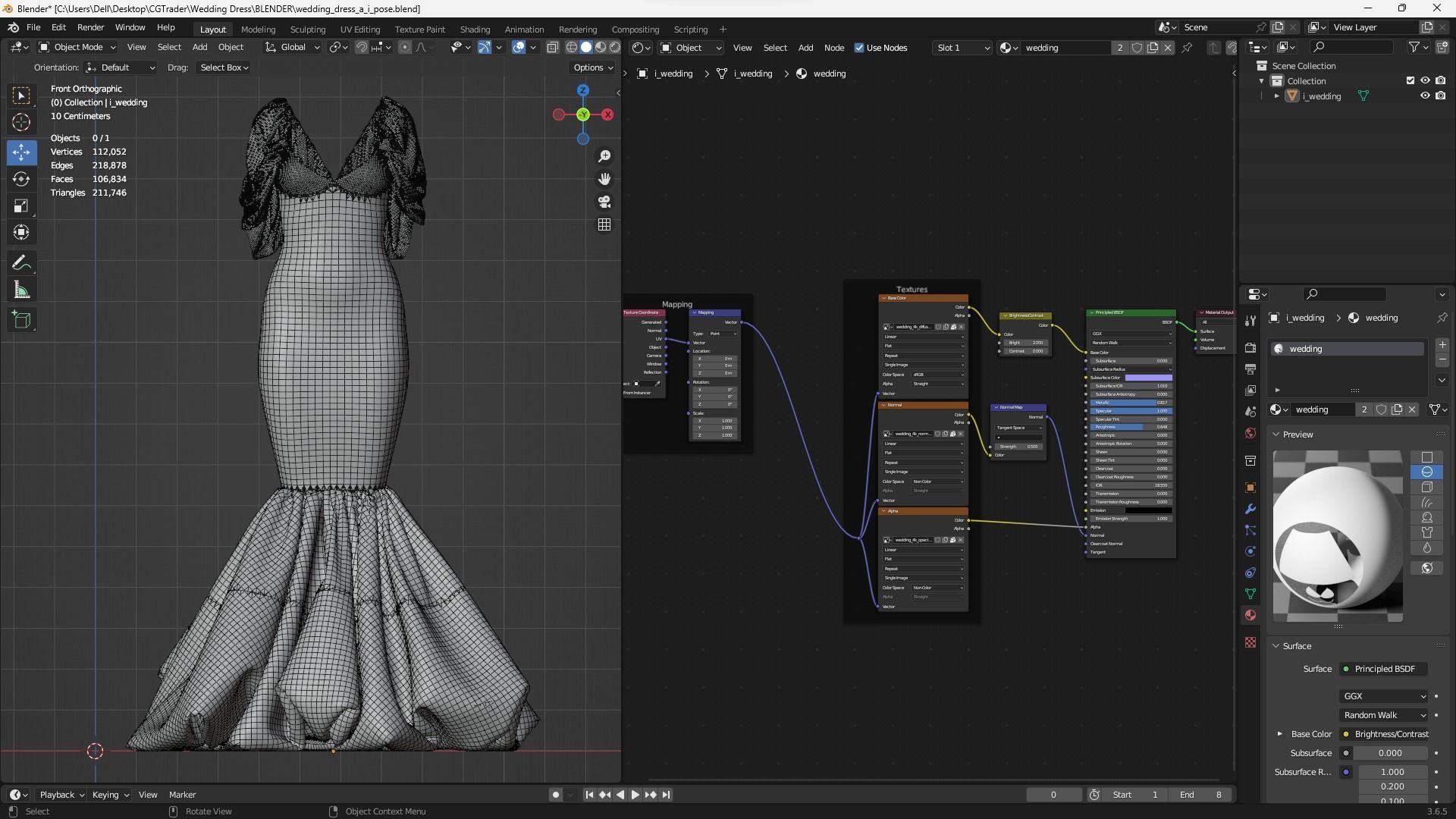Open the Object Mode dropdown
1456x819 pixels.
pos(77,47)
